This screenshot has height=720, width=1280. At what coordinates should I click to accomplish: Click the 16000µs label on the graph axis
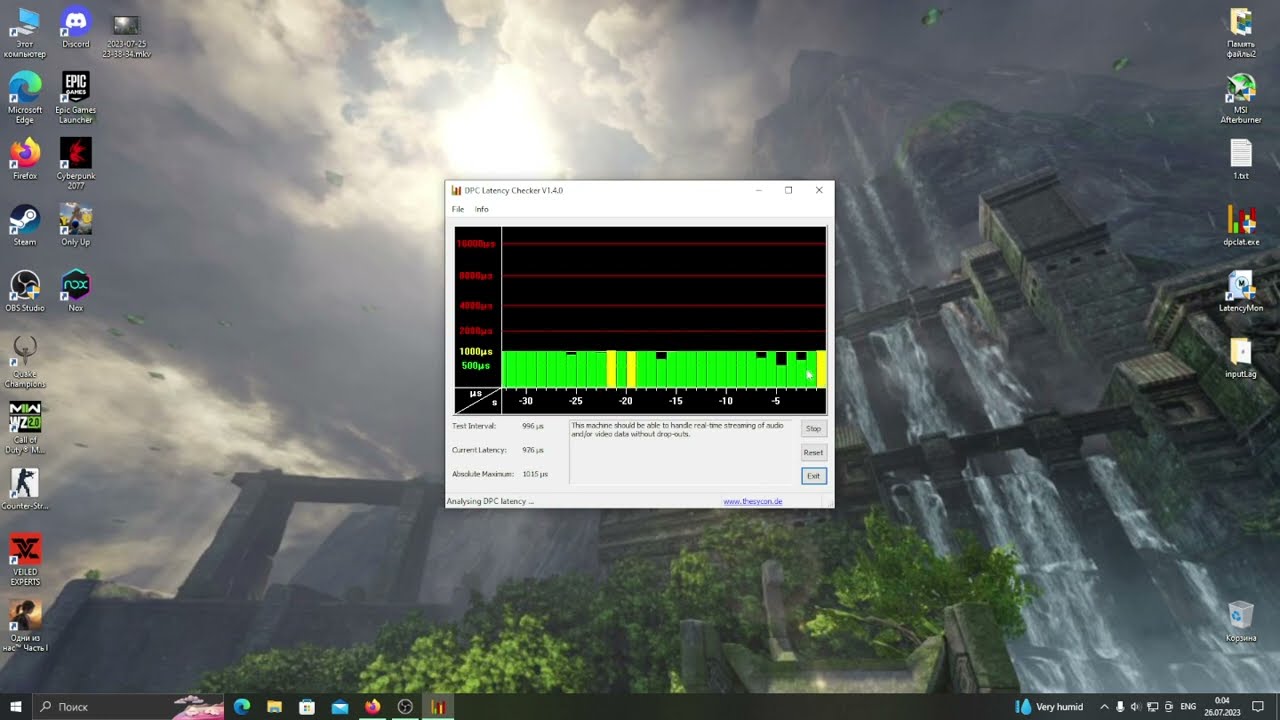pos(475,244)
